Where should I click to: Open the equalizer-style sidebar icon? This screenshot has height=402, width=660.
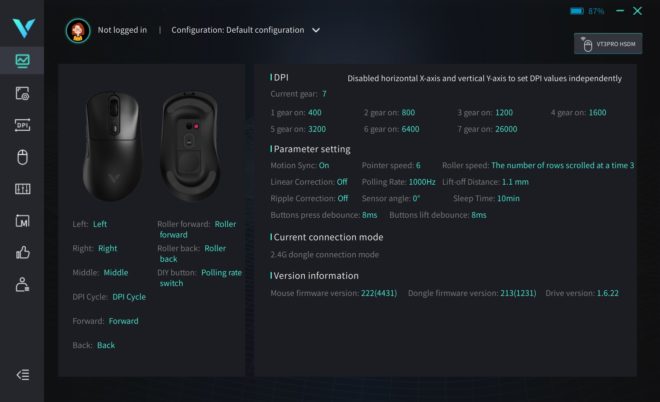22,189
